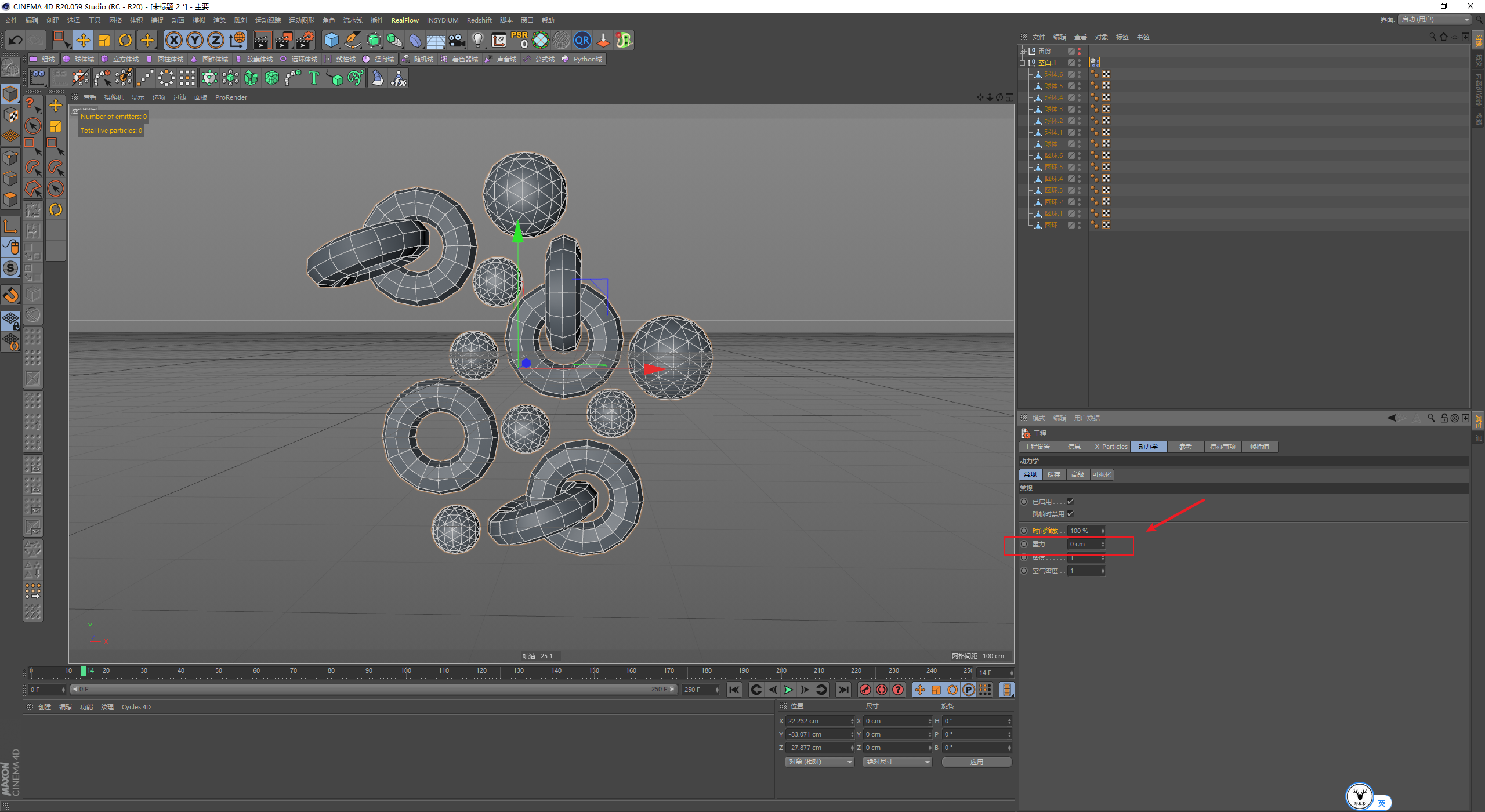Click the PSR reset icon

[x=519, y=40]
